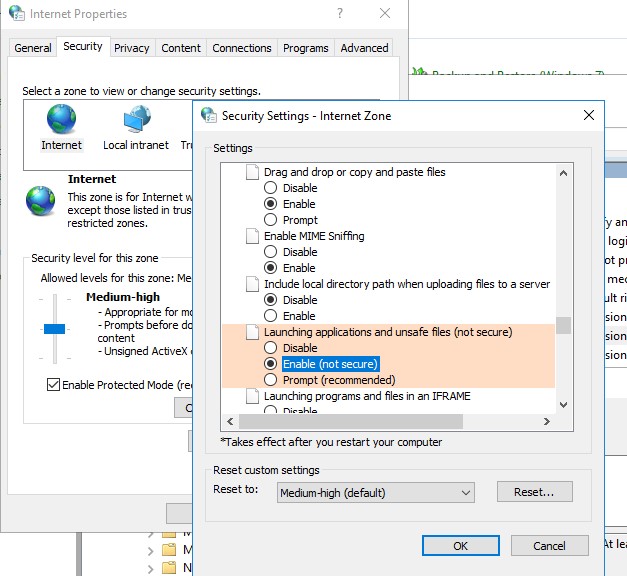Image resolution: width=627 pixels, height=576 pixels.
Task: Click the help question mark in title bar
Action: coord(340,14)
